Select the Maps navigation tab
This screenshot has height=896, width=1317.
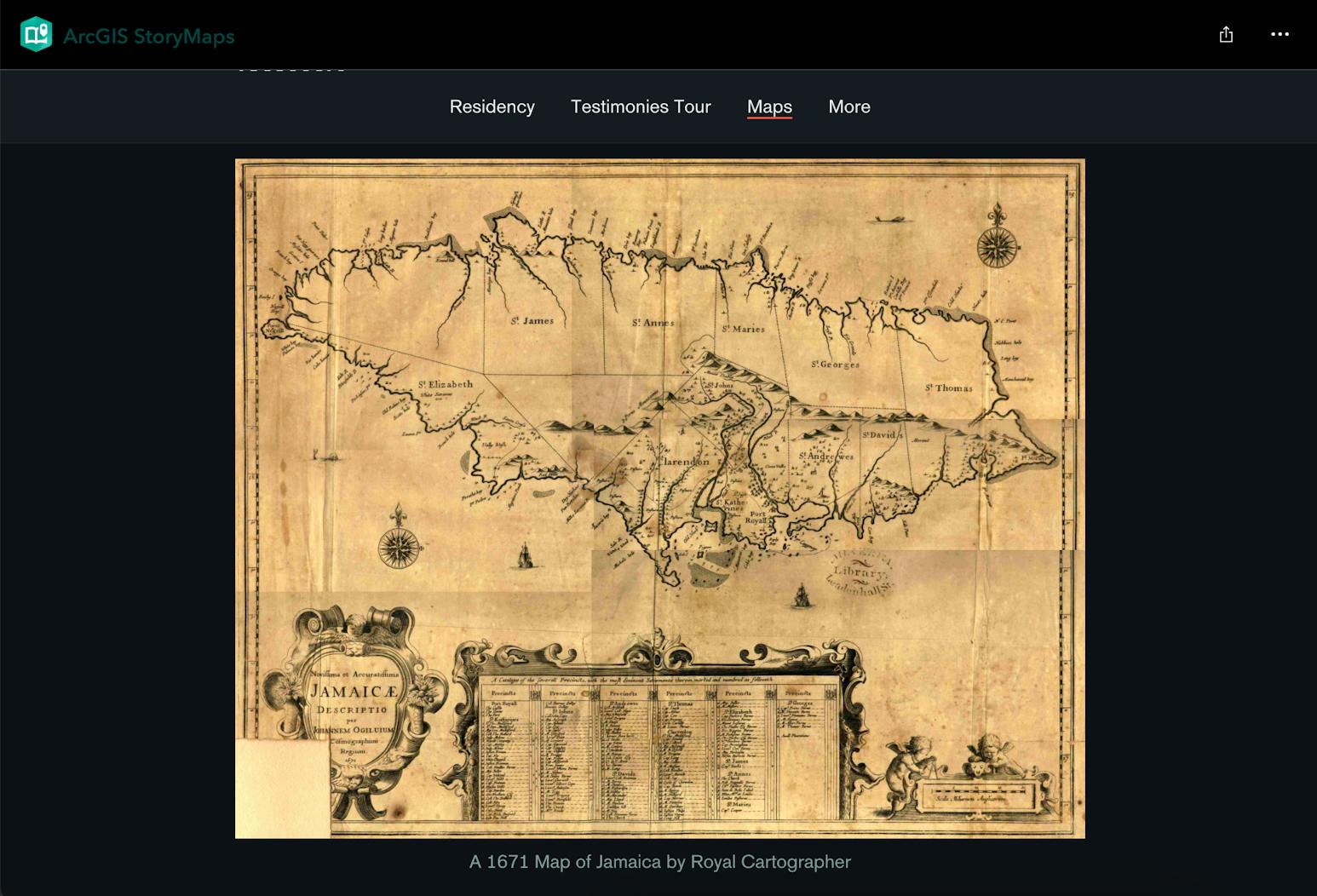769,106
